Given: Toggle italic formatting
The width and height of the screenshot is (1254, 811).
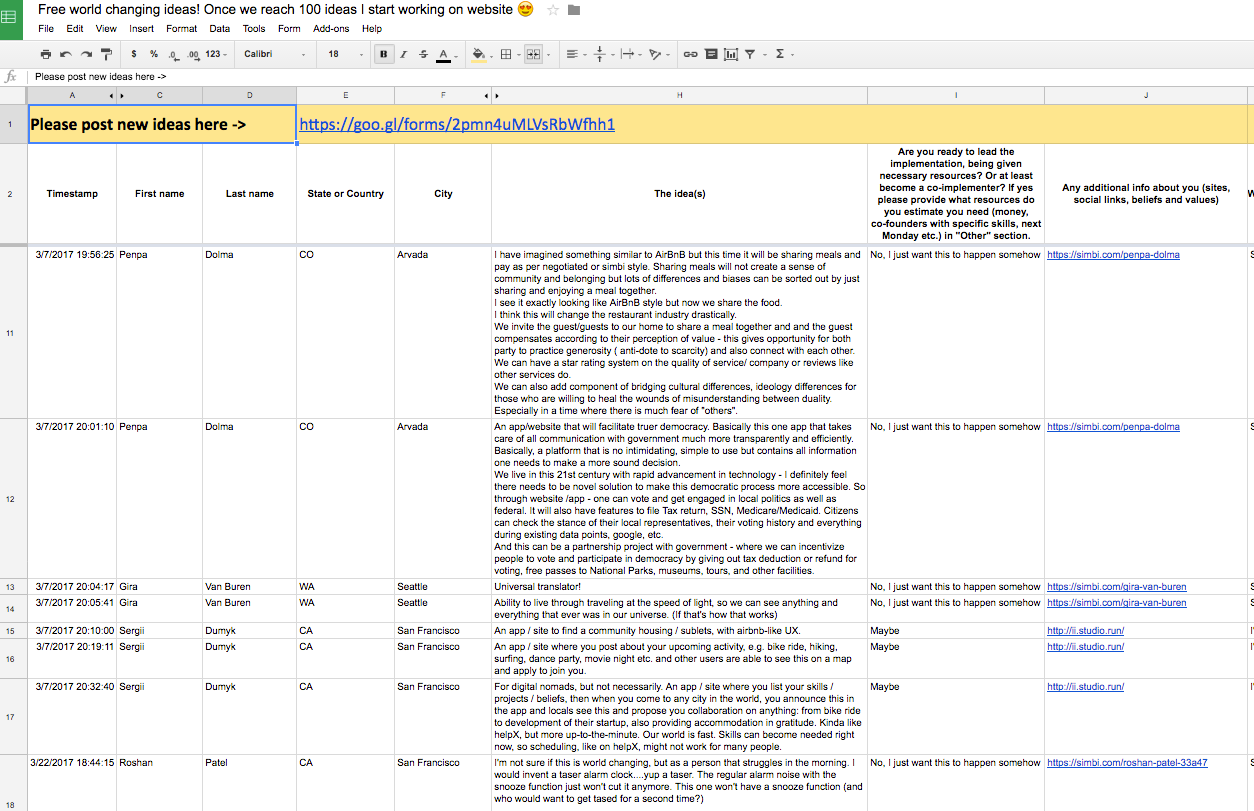Looking at the screenshot, I should (x=404, y=54).
